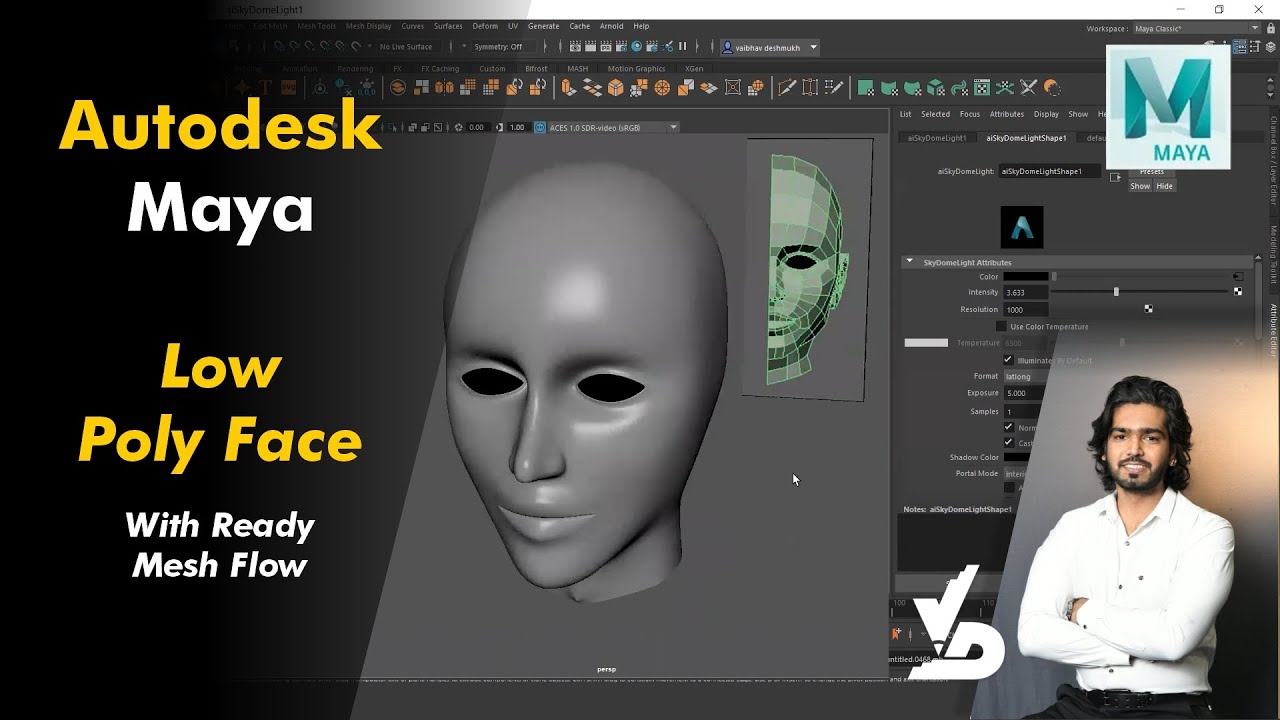Viewport: 1280px width, 720px height.
Task: Select the Bevel cube shelf icon
Action: [615, 88]
